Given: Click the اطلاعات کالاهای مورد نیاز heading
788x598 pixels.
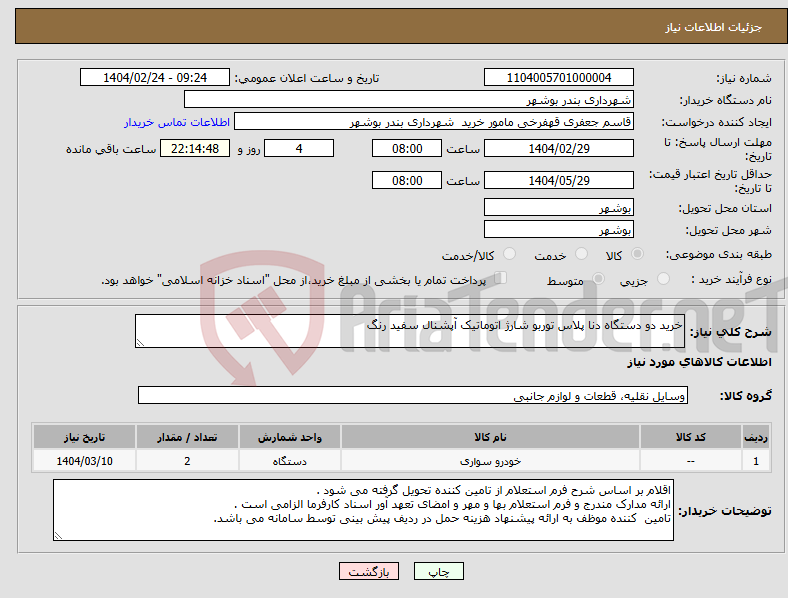Looking at the screenshot, I should [699, 362].
